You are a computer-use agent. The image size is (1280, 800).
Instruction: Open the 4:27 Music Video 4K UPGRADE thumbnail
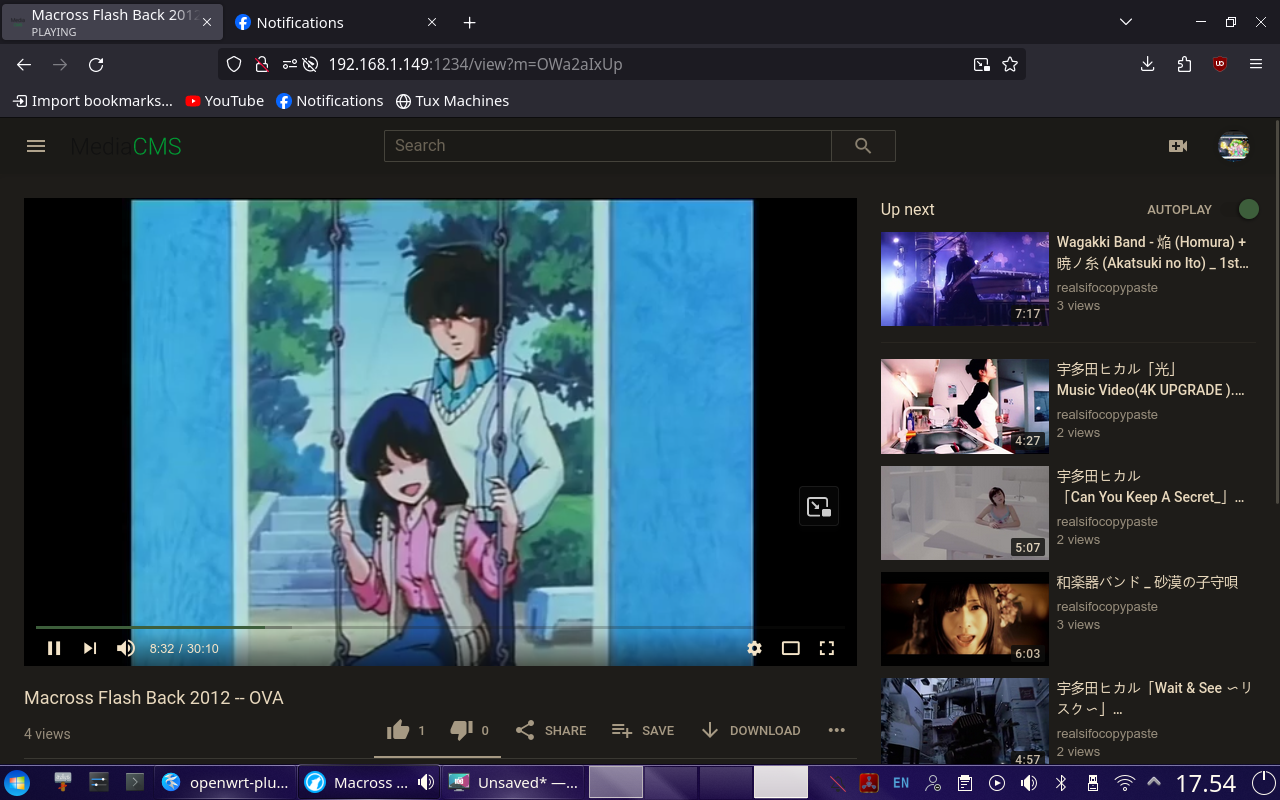point(965,406)
